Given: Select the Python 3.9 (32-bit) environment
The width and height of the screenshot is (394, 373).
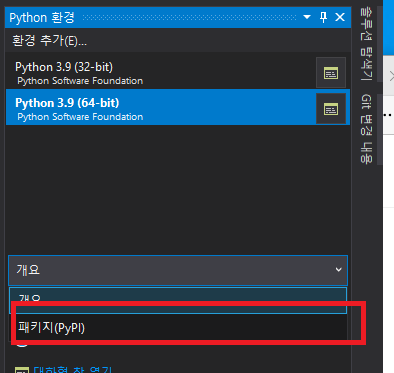Looking at the screenshot, I should 161,72.
